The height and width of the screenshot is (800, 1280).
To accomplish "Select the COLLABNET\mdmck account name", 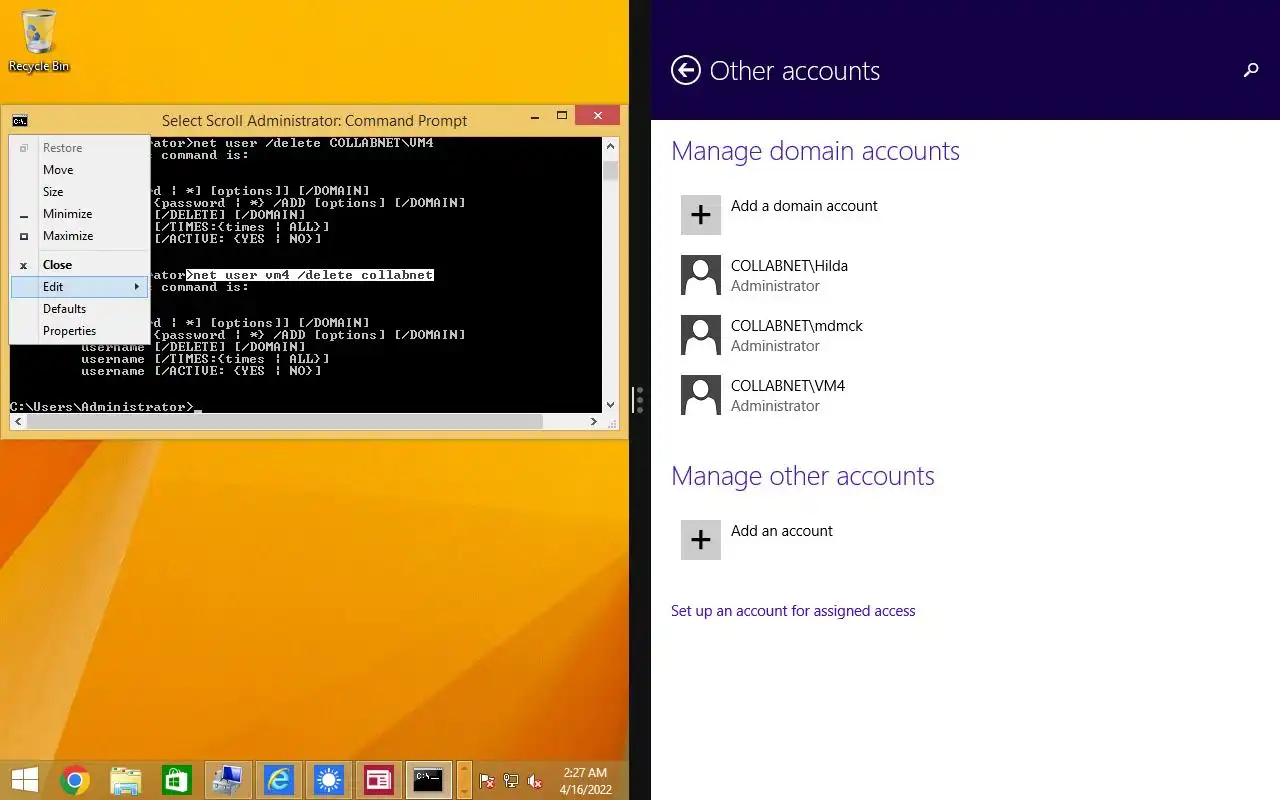I will click(797, 326).
